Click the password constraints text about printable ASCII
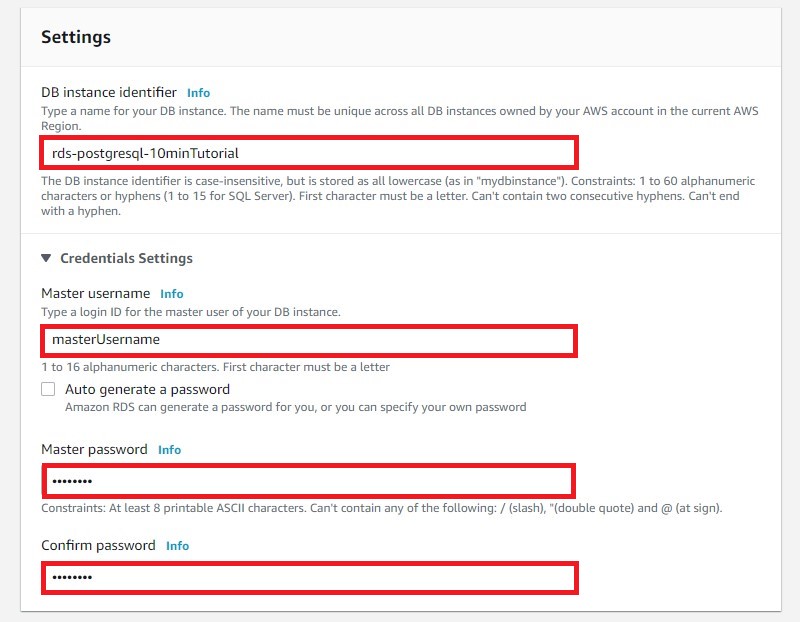The image size is (800, 622). coord(381,508)
